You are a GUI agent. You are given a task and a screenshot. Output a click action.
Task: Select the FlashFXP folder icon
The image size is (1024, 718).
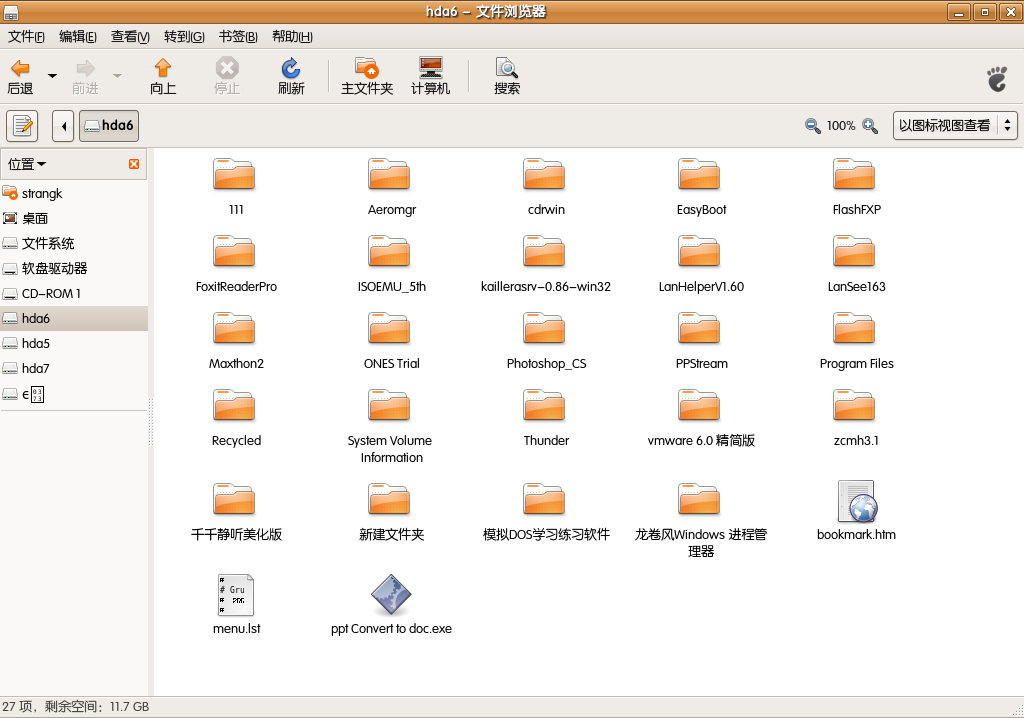[x=854, y=174]
